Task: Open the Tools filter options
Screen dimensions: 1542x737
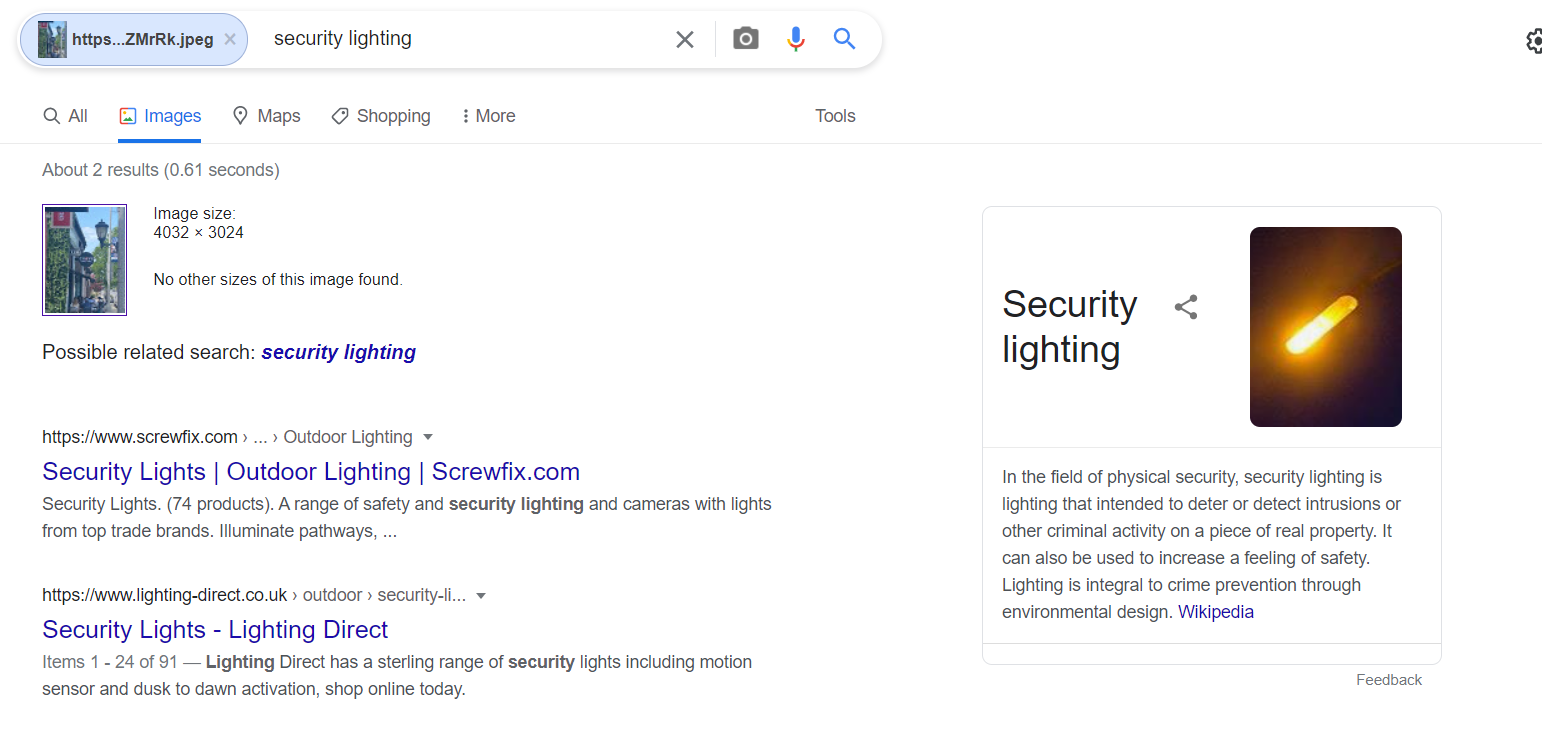Action: 835,116
